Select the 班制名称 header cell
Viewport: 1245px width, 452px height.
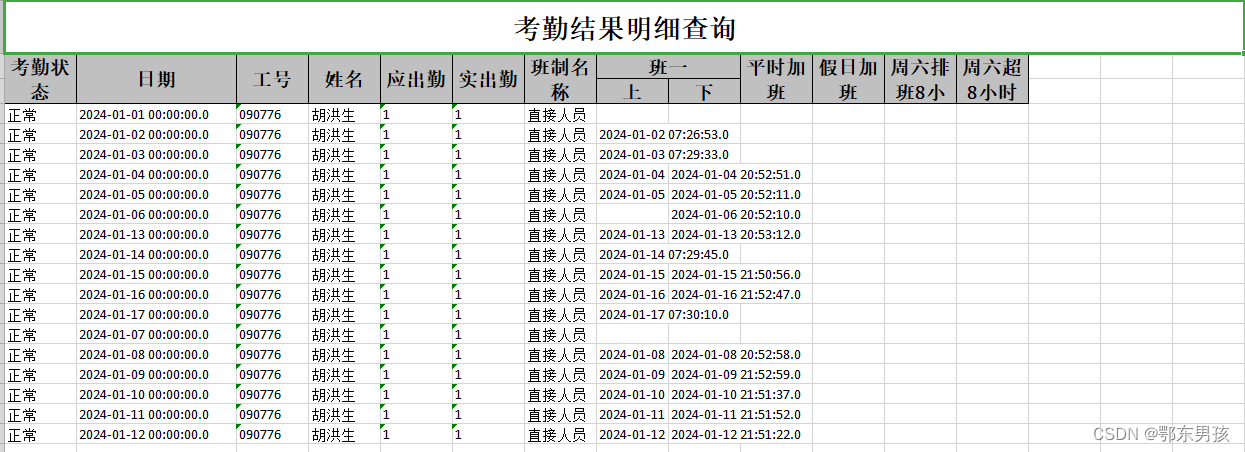coord(560,79)
